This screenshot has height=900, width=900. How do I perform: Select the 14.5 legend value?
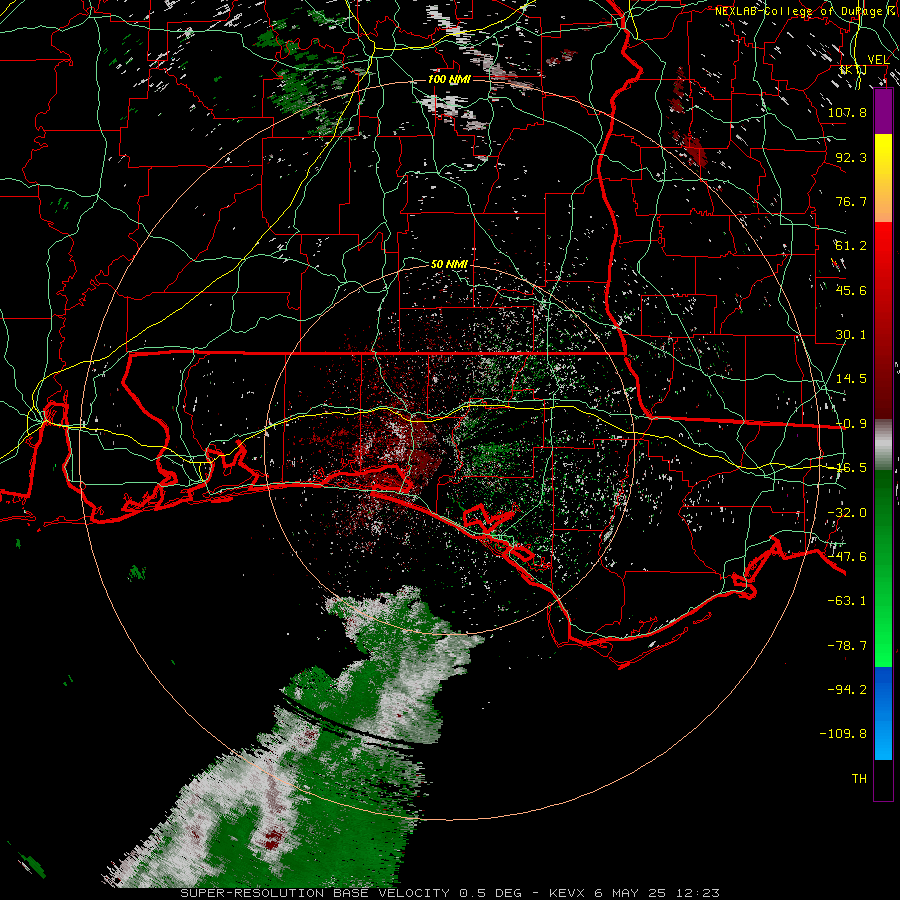(x=851, y=379)
